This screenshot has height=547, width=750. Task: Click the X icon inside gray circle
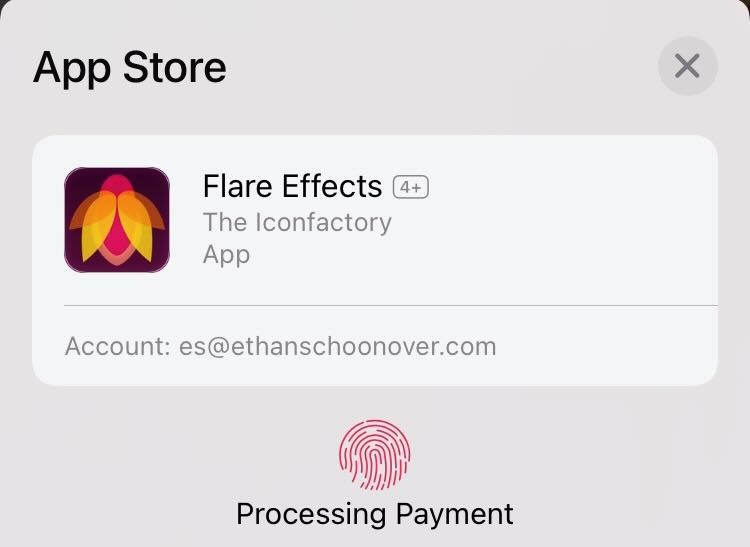(687, 66)
